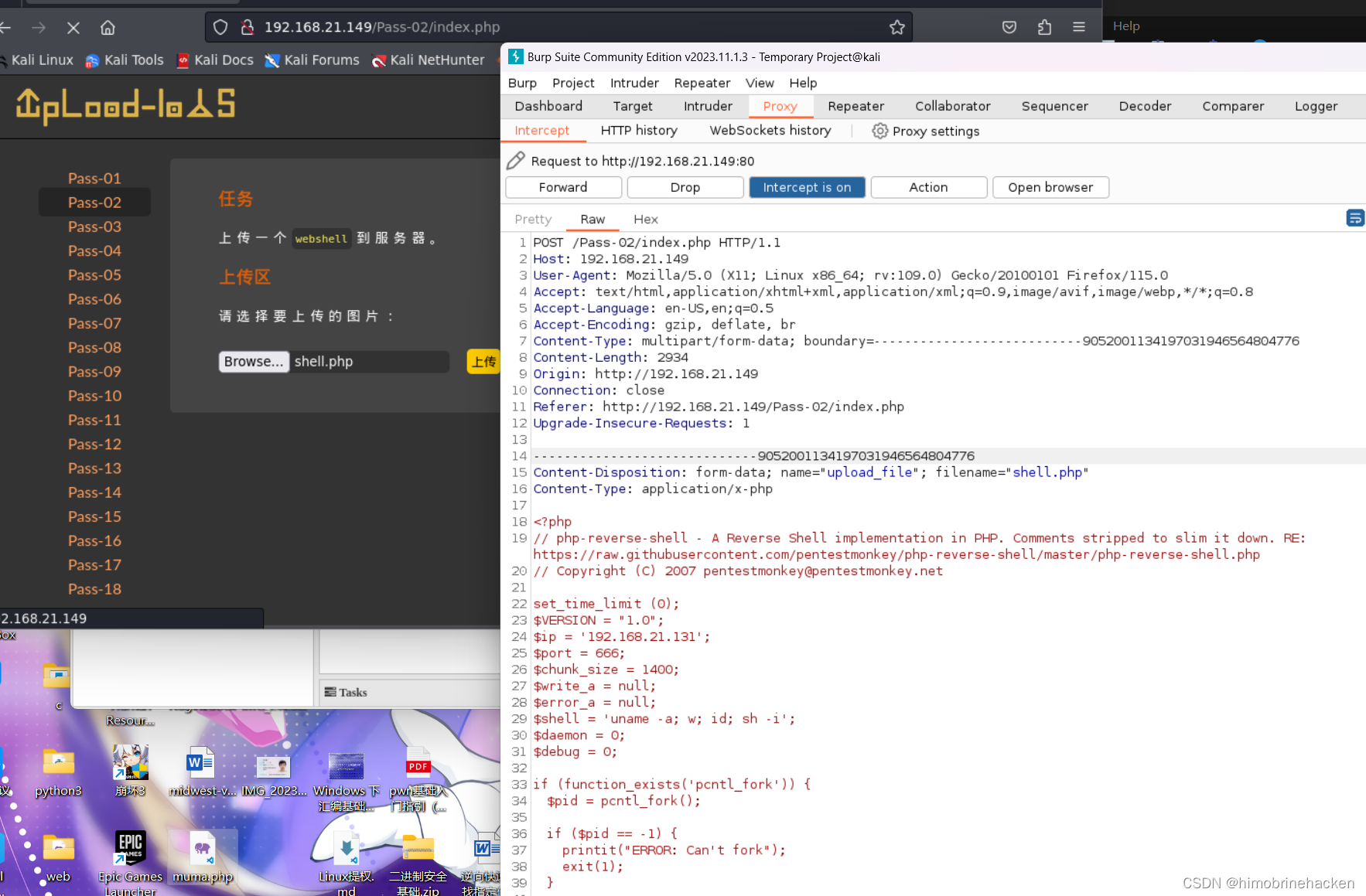Switch to the Hex view

[x=645, y=219]
